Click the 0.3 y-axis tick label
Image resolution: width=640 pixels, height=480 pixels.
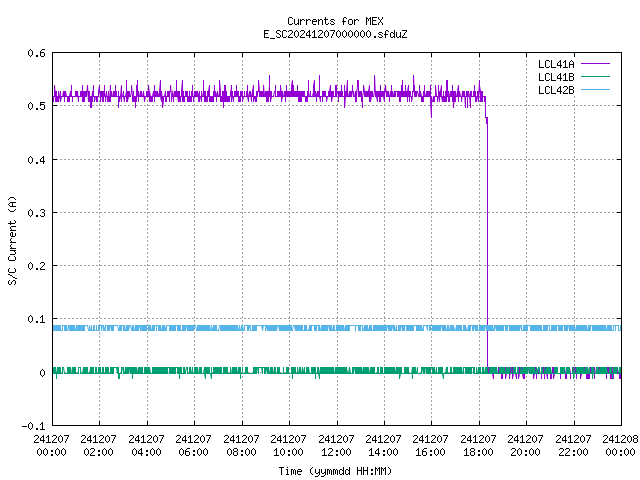pos(36,213)
